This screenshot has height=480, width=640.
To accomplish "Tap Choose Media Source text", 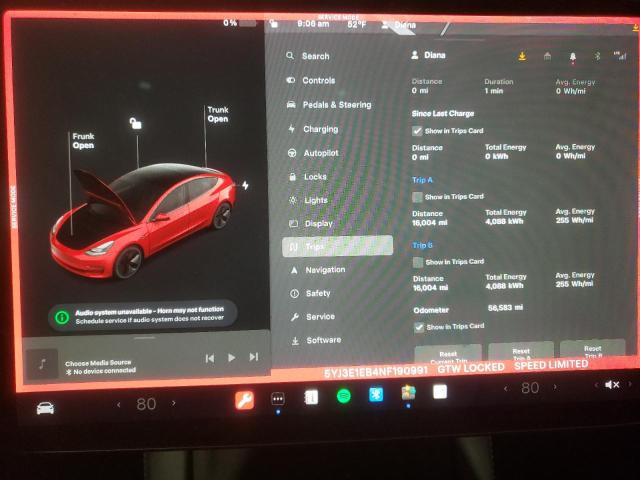I will tap(98, 362).
